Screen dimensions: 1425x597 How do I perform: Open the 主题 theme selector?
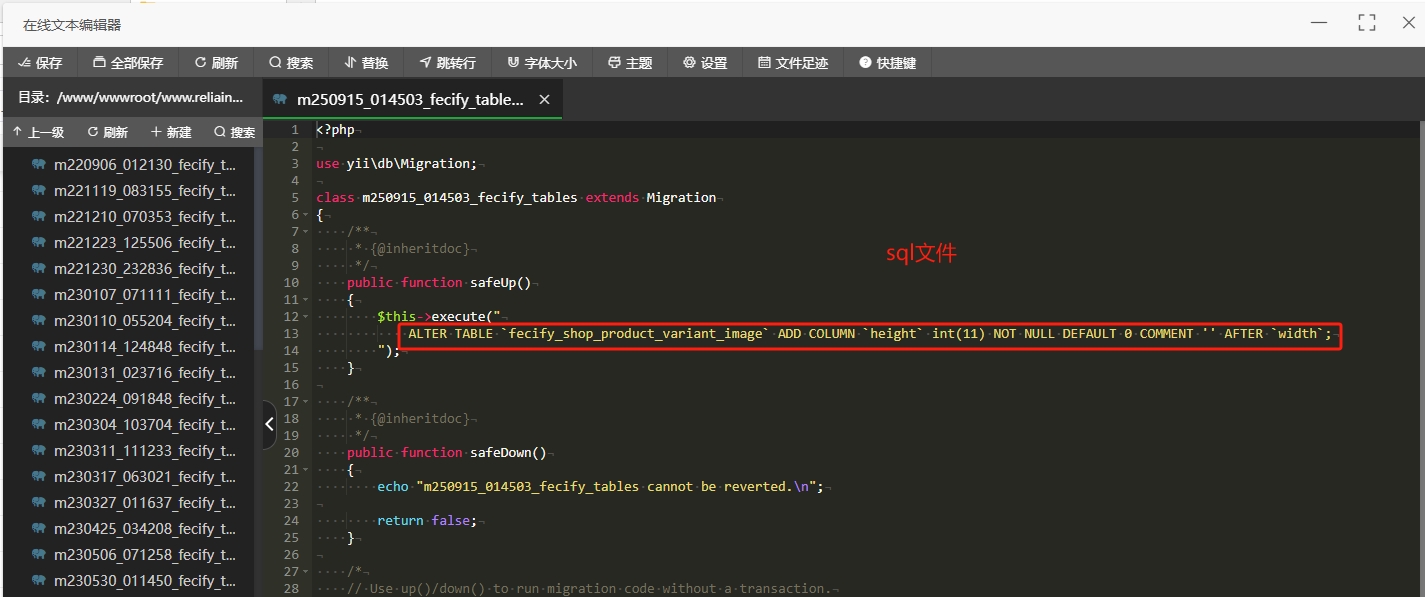click(x=630, y=63)
